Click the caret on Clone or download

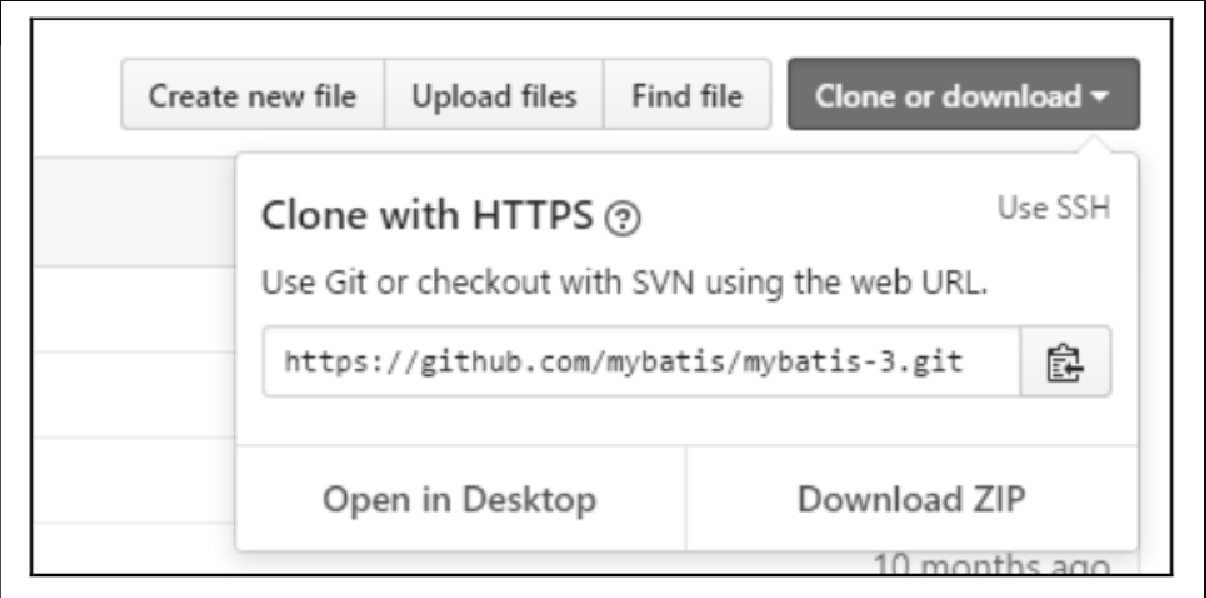tap(1101, 97)
